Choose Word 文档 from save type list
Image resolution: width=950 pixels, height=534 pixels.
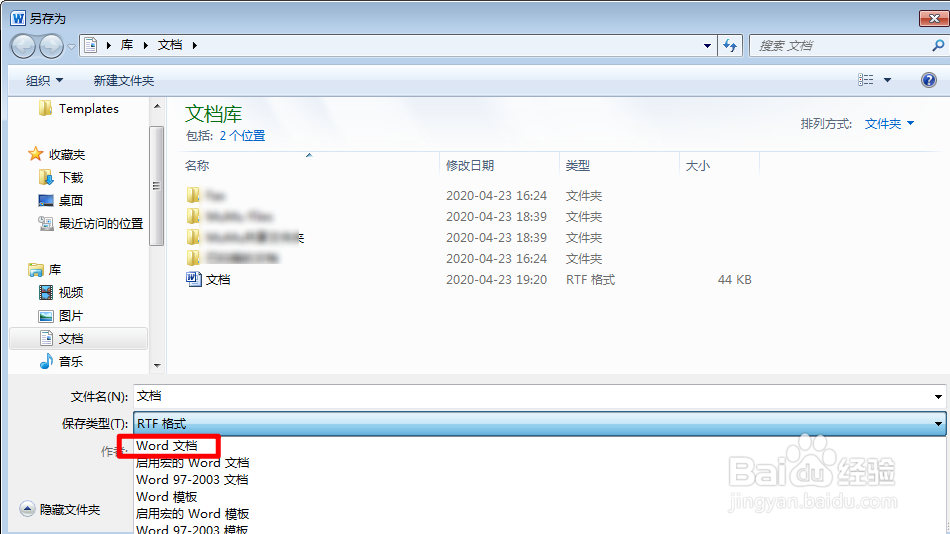[x=167, y=446]
